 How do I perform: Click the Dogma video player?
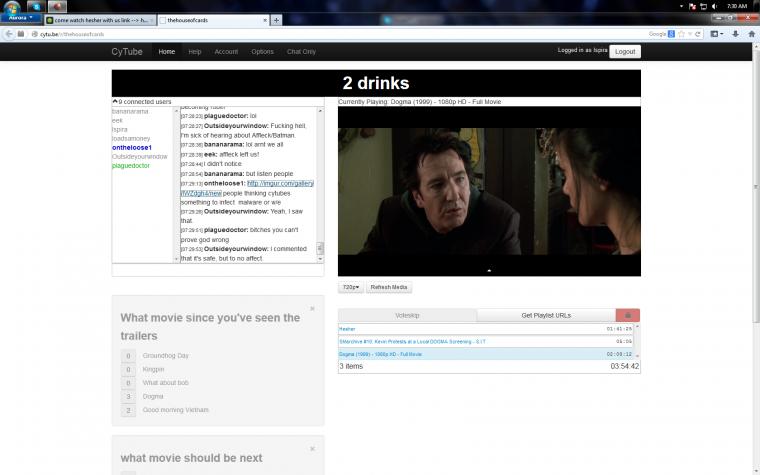[x=489, y=191]
